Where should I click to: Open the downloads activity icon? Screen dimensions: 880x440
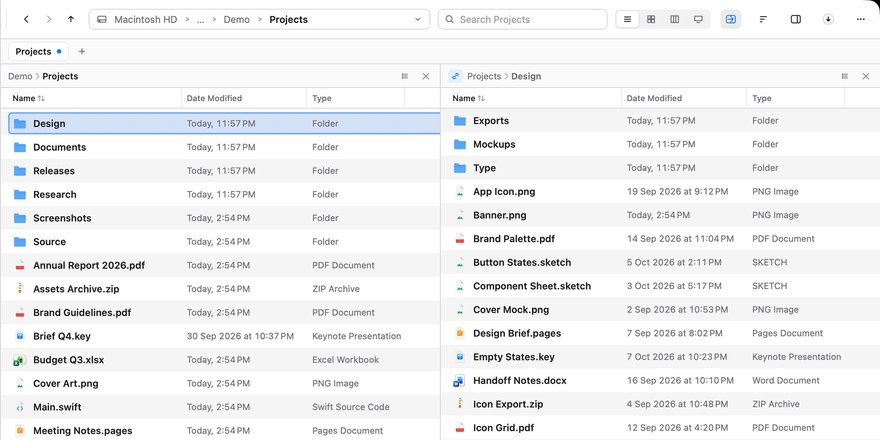point(828,19)
